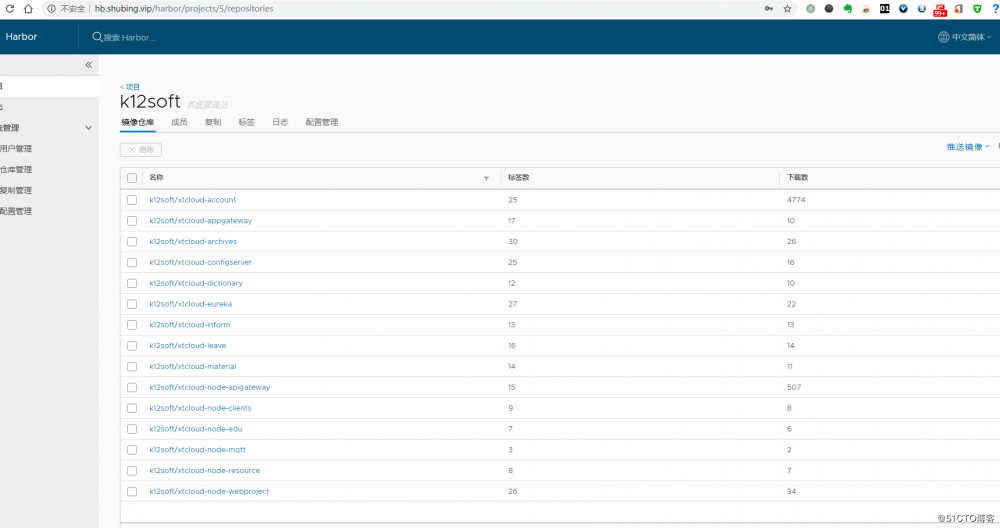The height and width of the screenshot is (528, 1000).
Task: Open the k12soft/xtcloud-node-clients repository link
Action: point(200,408)
